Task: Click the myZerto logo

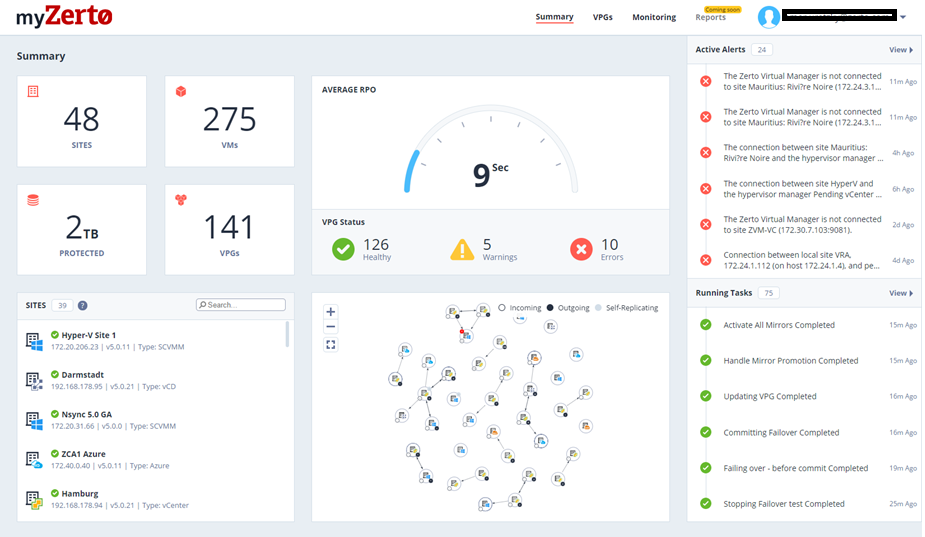Action: (x=64, y=16)
